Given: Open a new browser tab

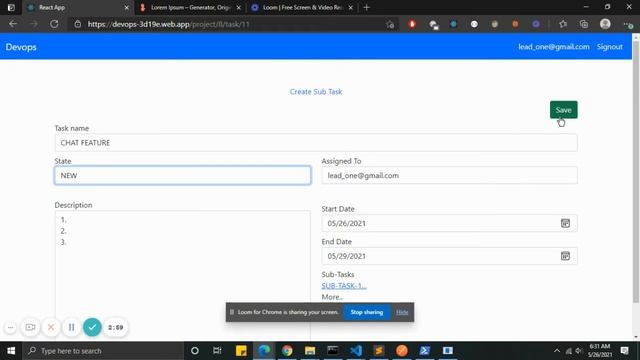Looking at the screenshot, I should (367, 7).
